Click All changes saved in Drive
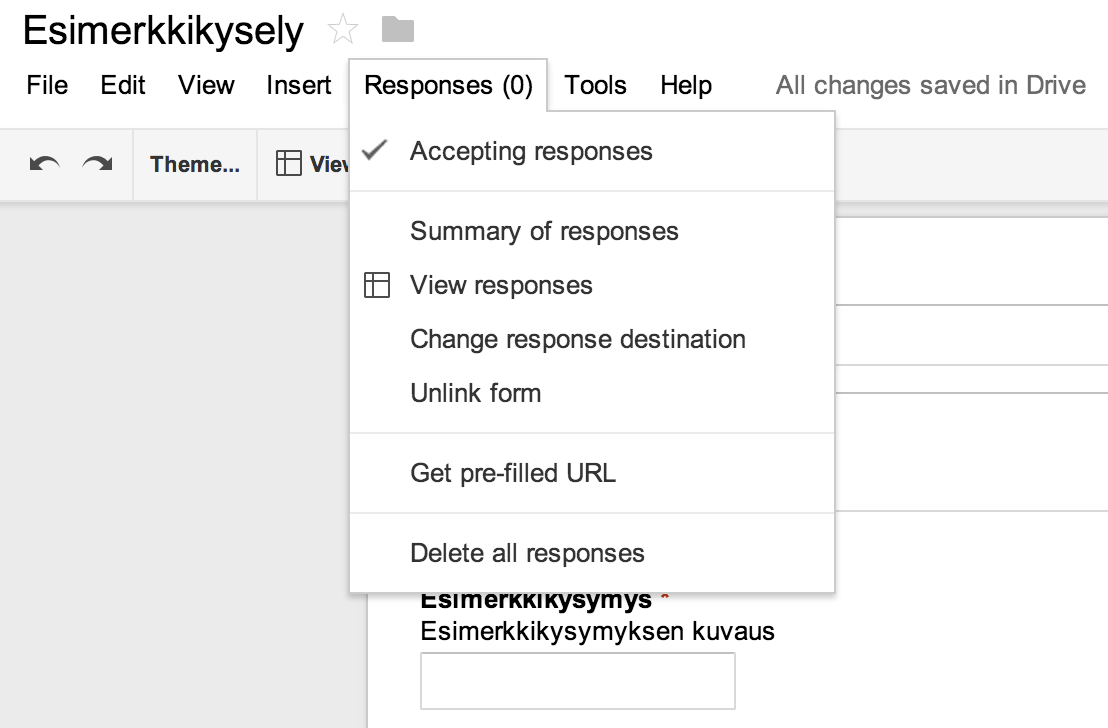This screenshot has width=1108, height=728. (930, 86)
